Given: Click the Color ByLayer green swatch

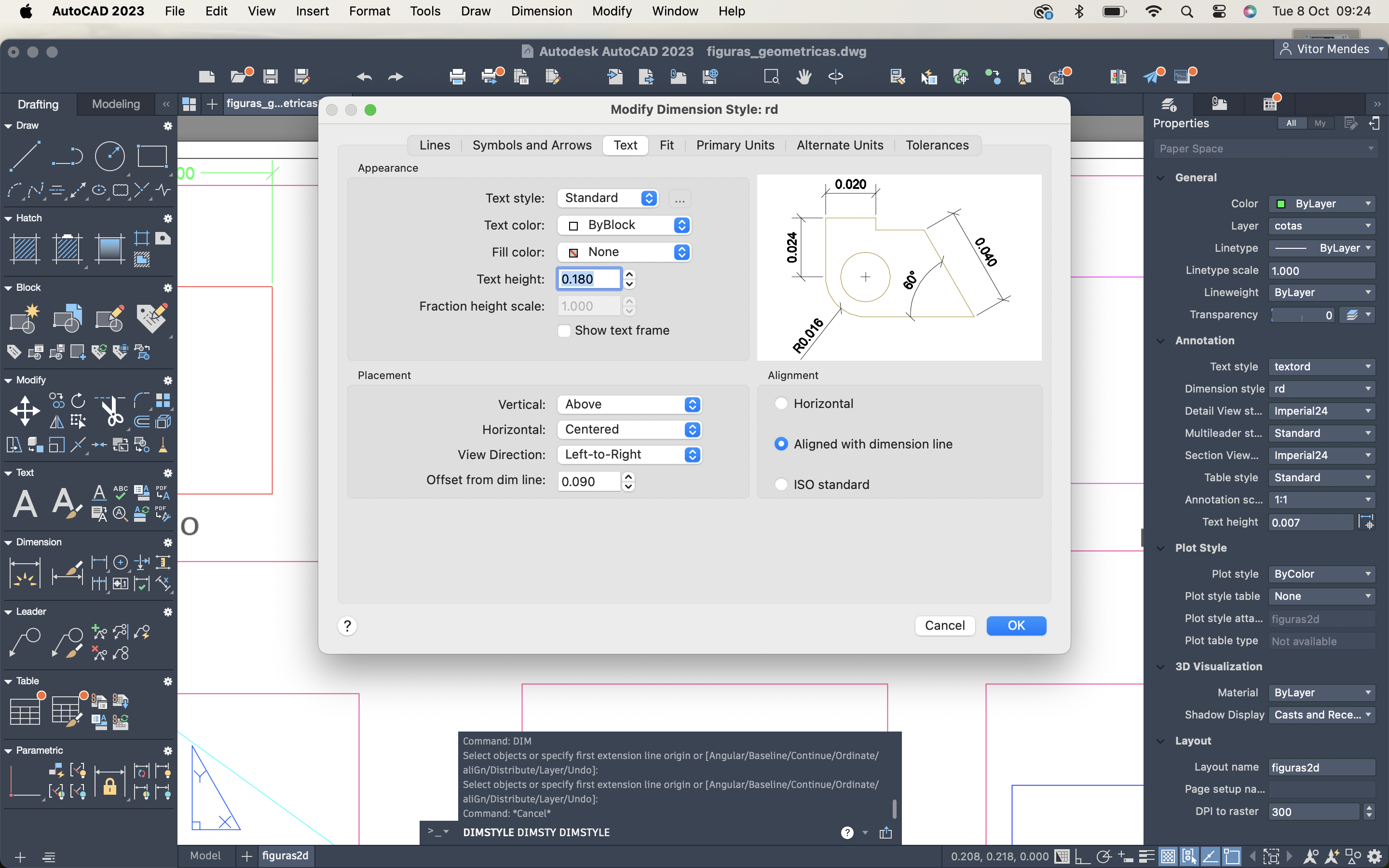Looking at the screenshot, I should (x=1280, y=204).
